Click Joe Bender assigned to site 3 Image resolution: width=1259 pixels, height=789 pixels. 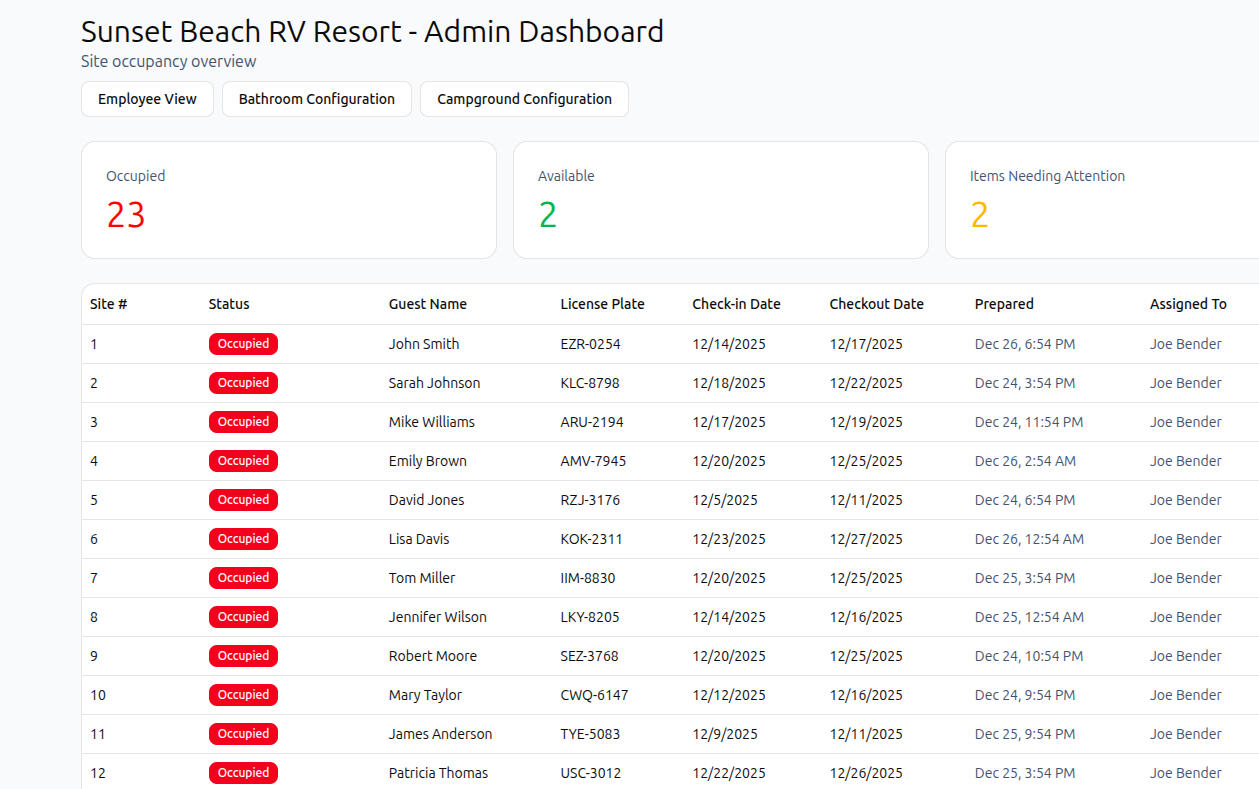(1185, 422)
